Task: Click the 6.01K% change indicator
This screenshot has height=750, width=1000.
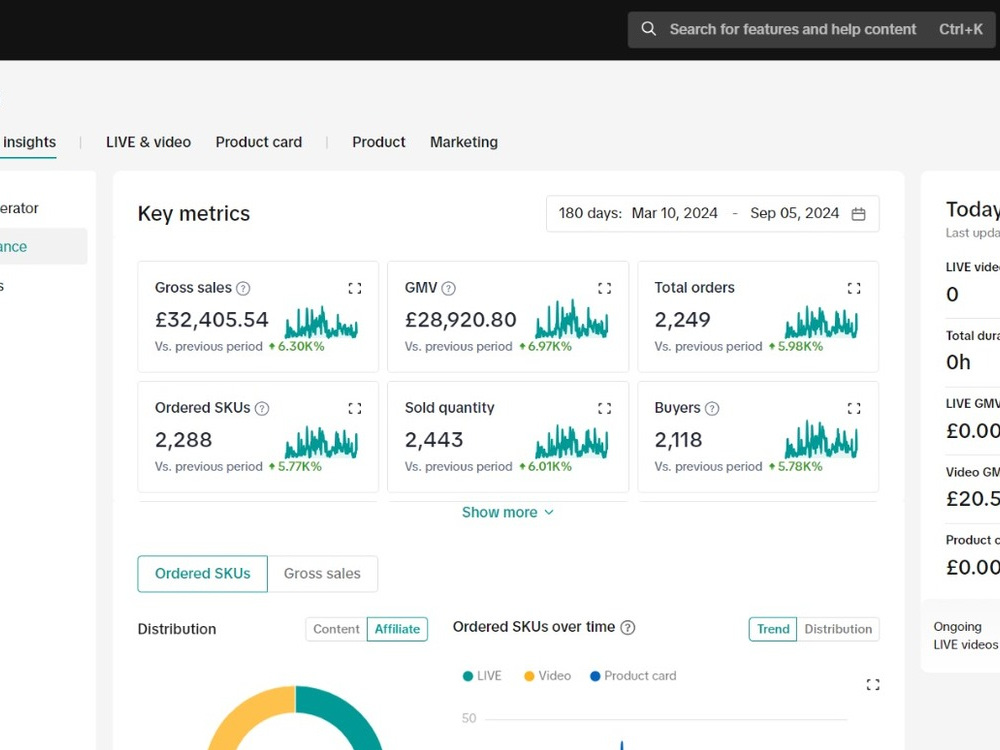Action: (x=545, y=466)
